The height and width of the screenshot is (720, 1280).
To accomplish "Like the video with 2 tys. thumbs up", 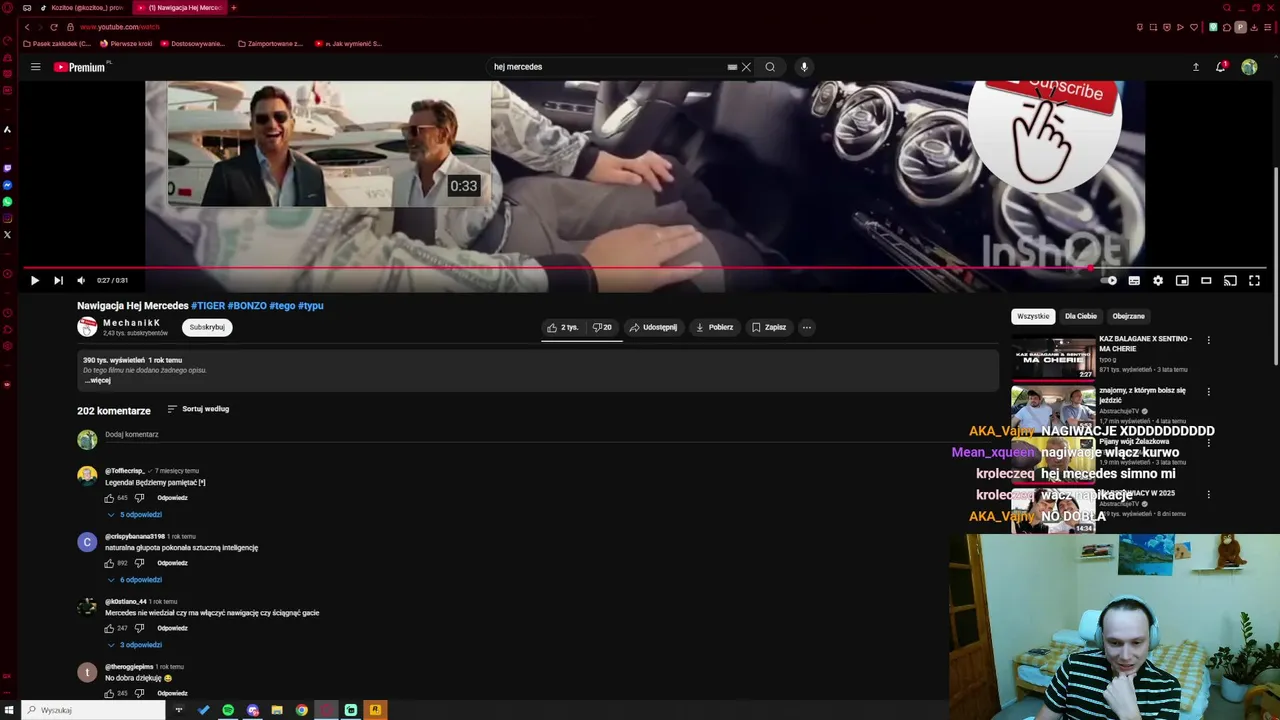I will point(562,327).
